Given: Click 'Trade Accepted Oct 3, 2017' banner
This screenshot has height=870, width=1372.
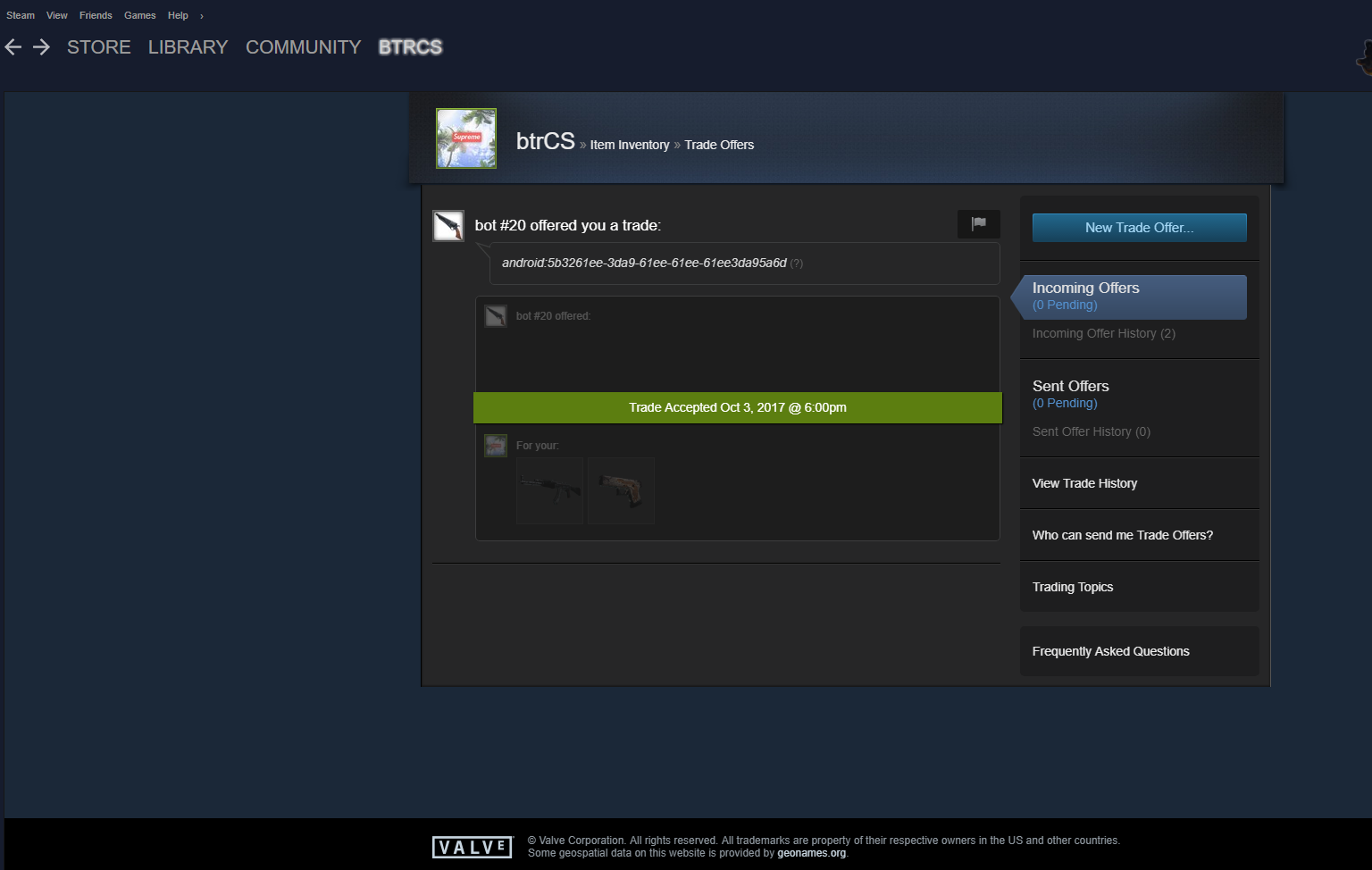Looking at the screenshot, I should (738, 407).
